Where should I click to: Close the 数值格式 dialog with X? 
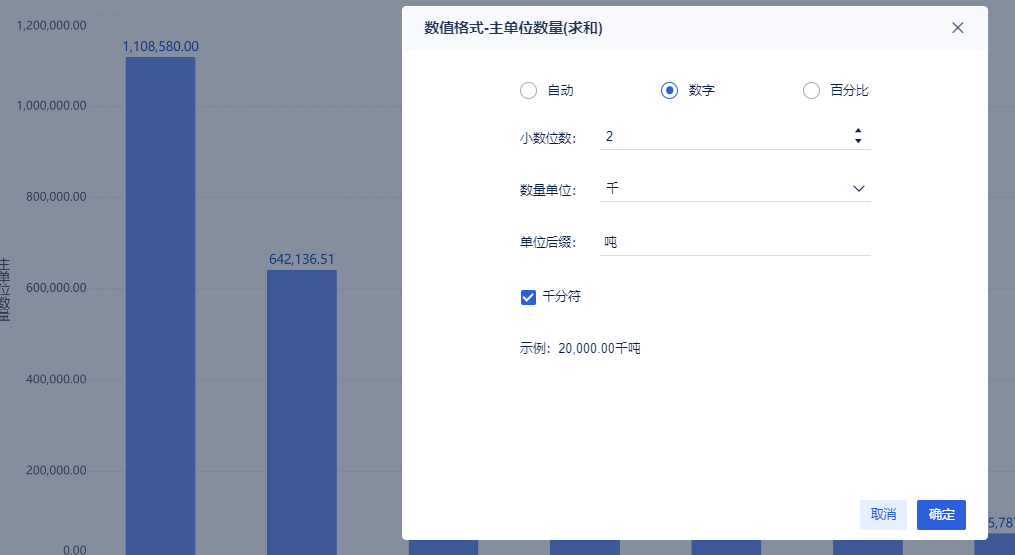pyautogui.click(x=957, y=28)
